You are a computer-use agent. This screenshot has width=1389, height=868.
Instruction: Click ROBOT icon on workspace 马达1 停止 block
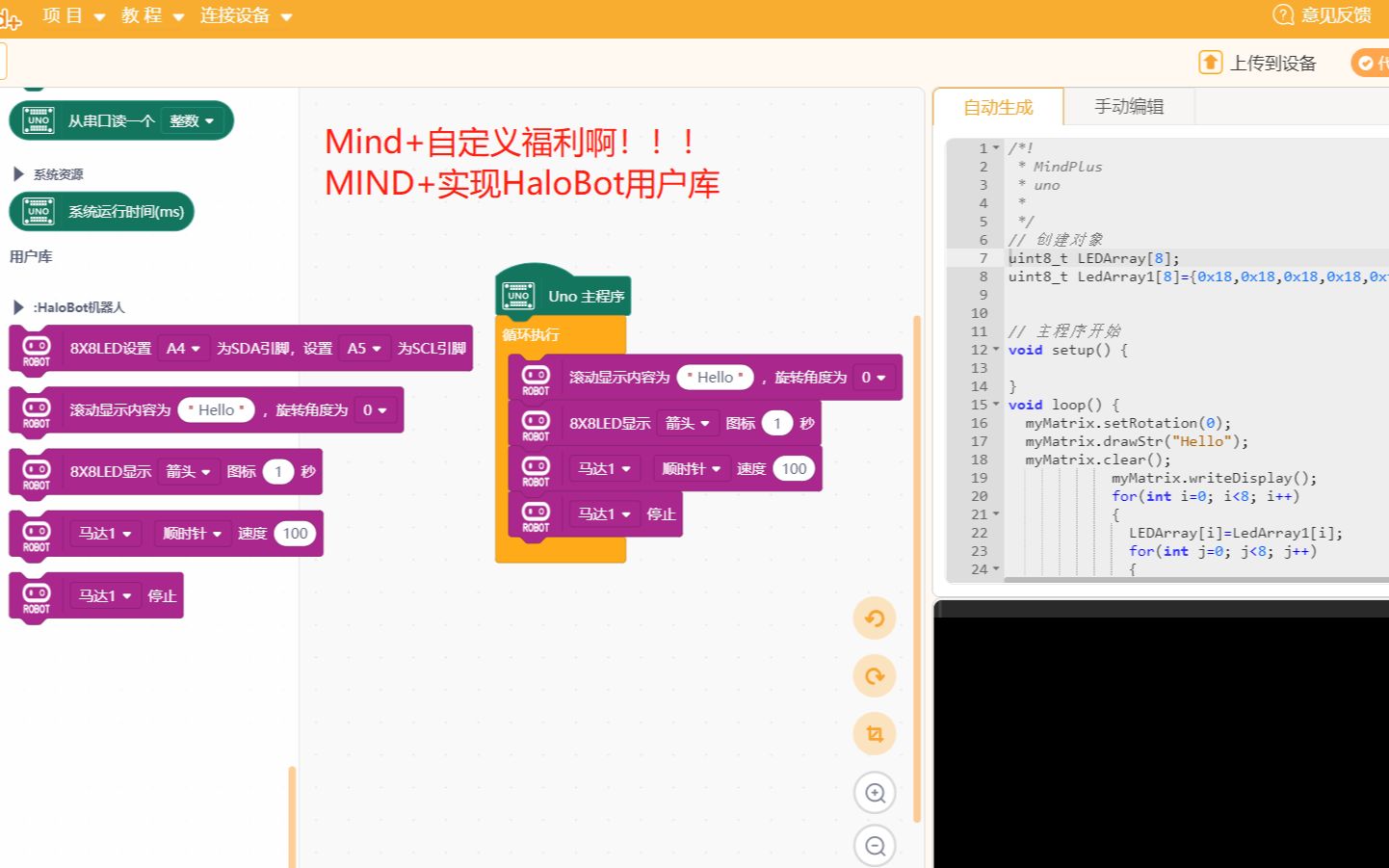536,516
